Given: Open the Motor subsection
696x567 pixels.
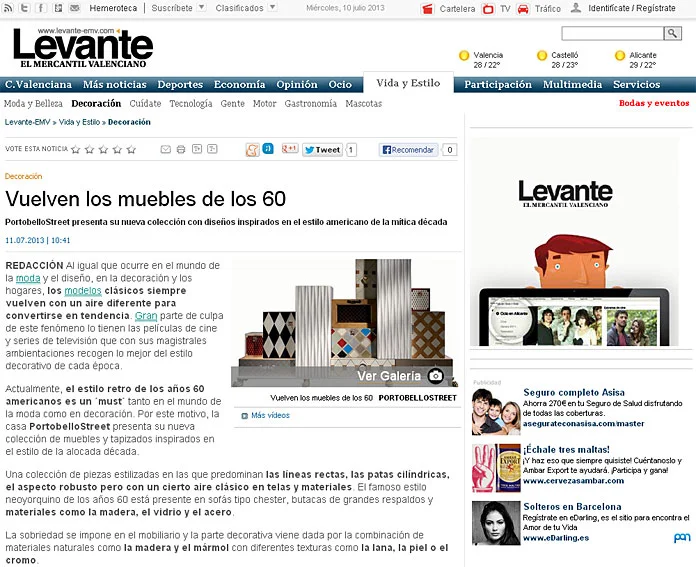Looking at the screenshot, I should 265,103.
